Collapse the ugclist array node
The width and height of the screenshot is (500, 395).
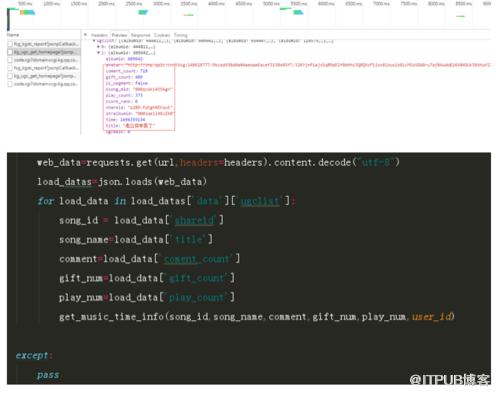(94, 41)
